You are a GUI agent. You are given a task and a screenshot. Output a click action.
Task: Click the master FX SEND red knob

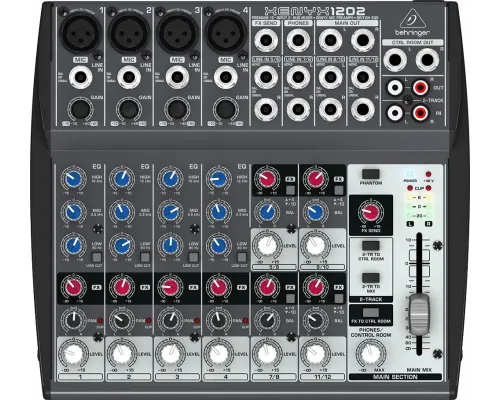point(370,212)
